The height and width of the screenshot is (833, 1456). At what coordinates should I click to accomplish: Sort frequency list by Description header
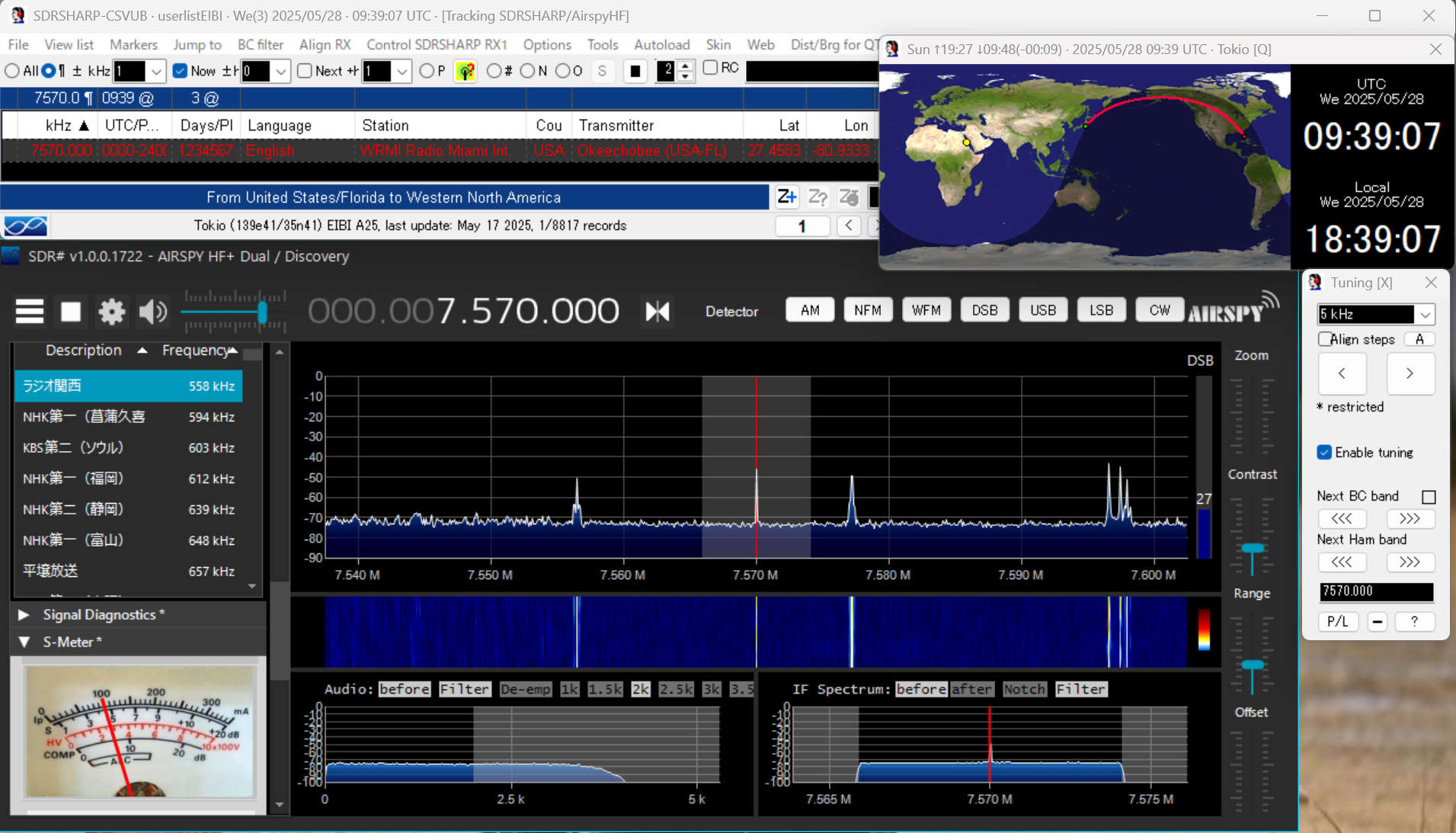click(83, 351)
